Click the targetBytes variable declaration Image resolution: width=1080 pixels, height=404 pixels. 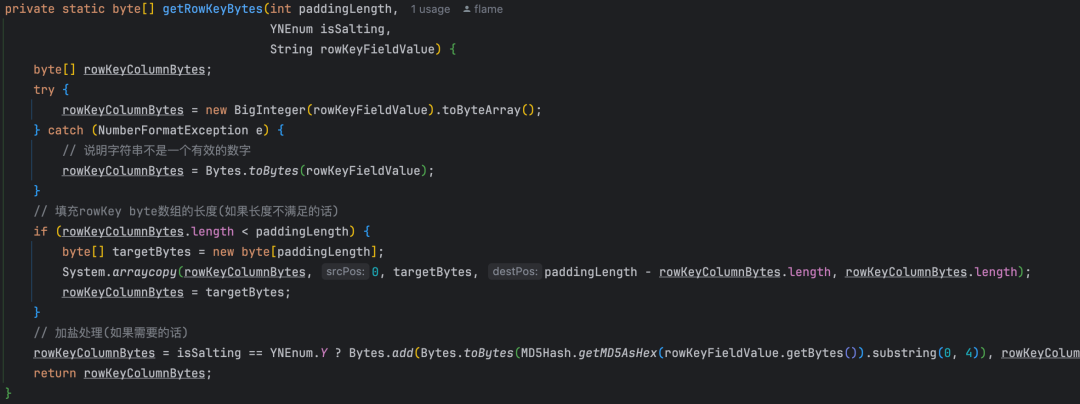point(152,251)
